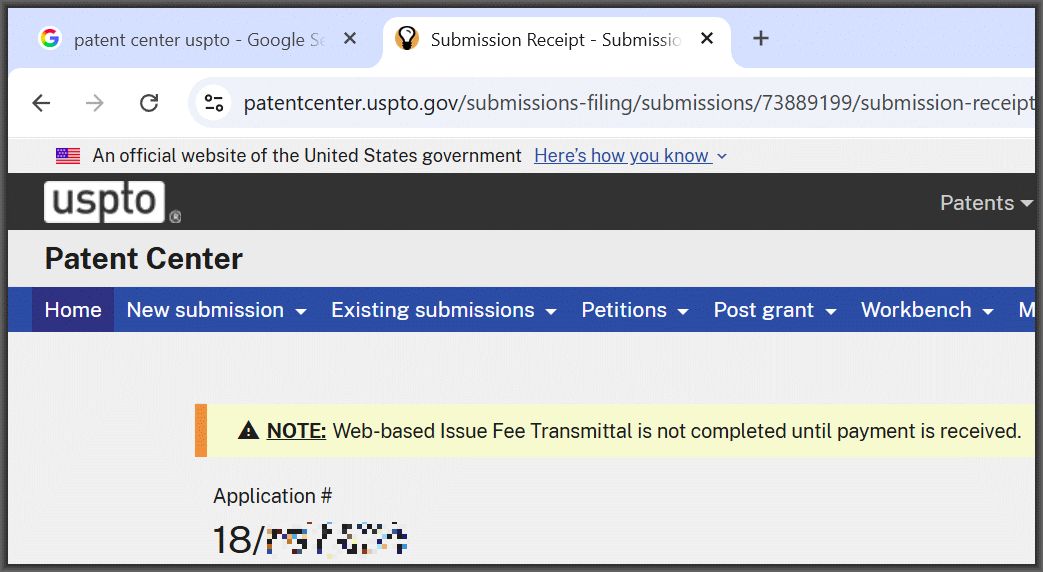Click the US flag icon
This screenshot has width=1043, height=572.
[x=68, y=156]
